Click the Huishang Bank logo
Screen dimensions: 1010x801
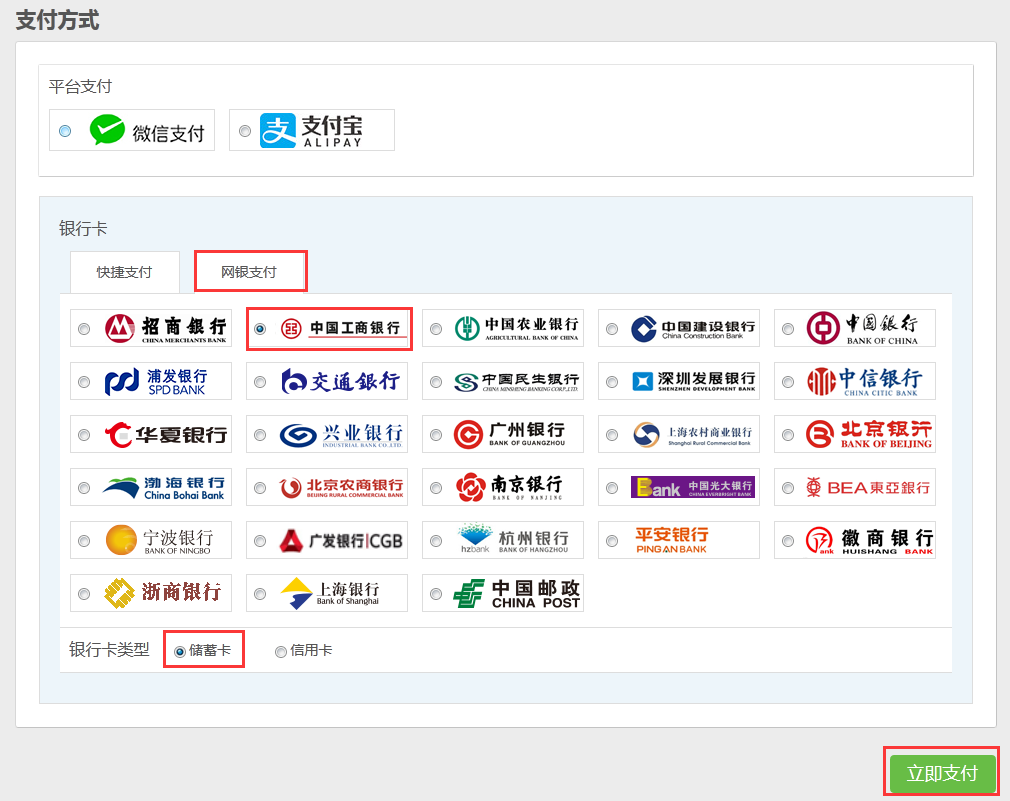(x=870, y=541)
